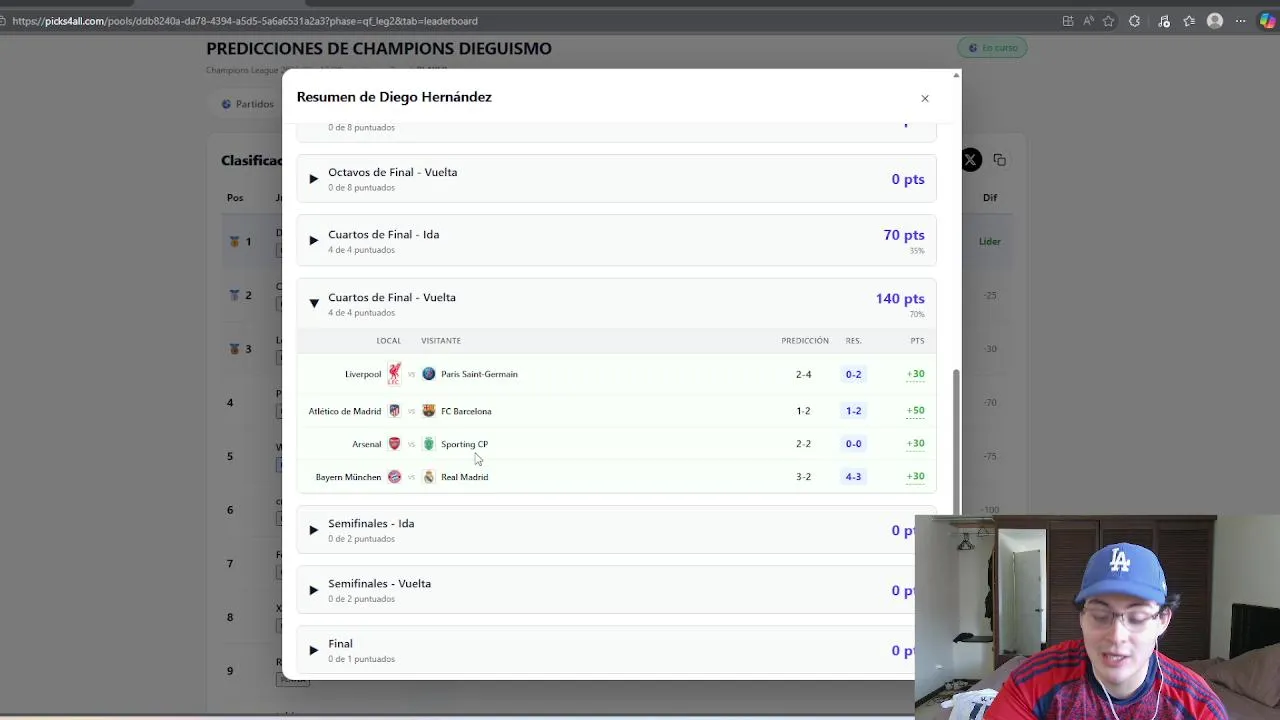Expand Octavos de Final - Vuelta section
The width and height of the screenshot is (1280, 720).
tap(616, 179)
